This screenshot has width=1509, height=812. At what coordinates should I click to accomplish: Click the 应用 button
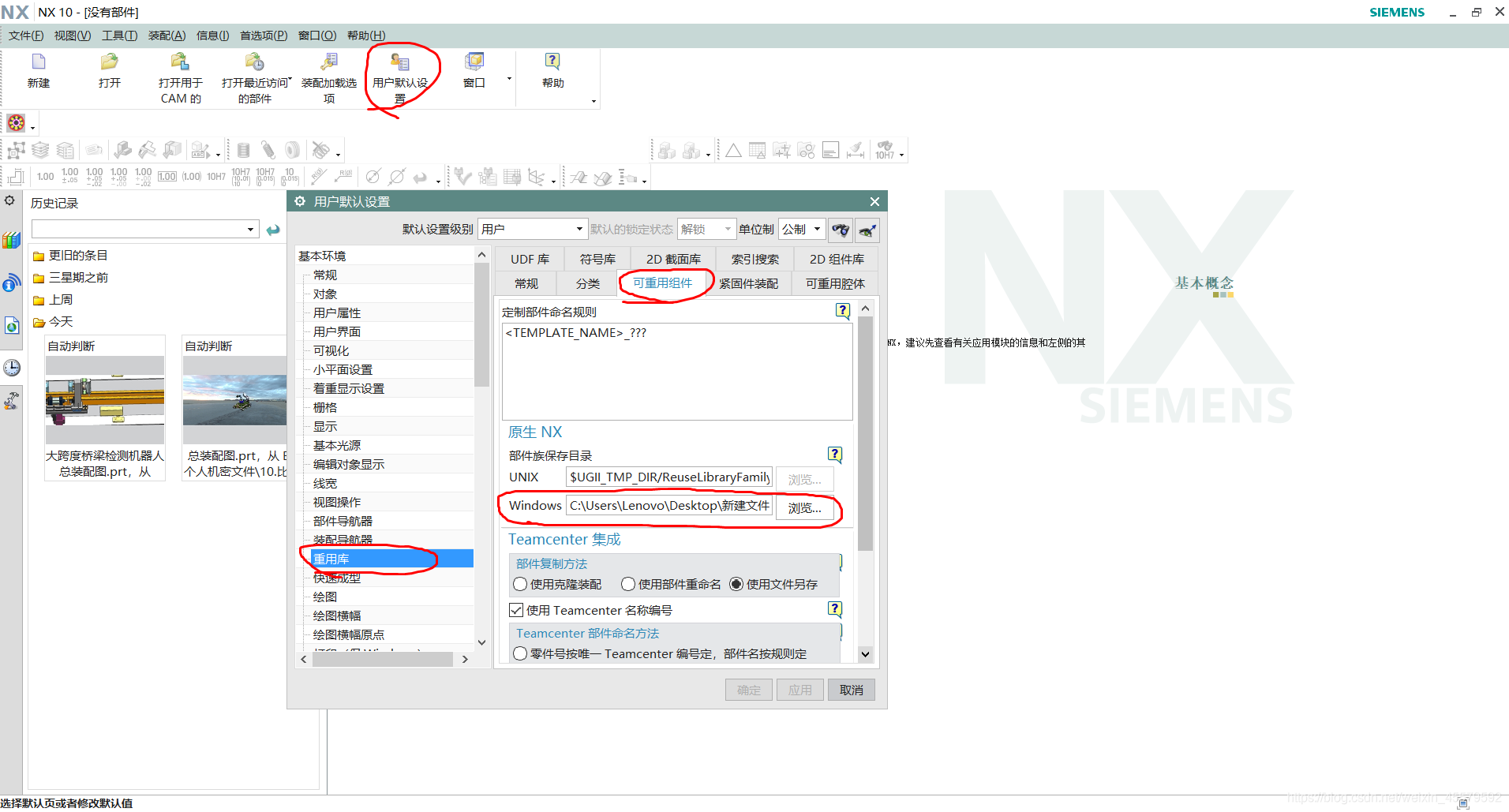[799, 690]
